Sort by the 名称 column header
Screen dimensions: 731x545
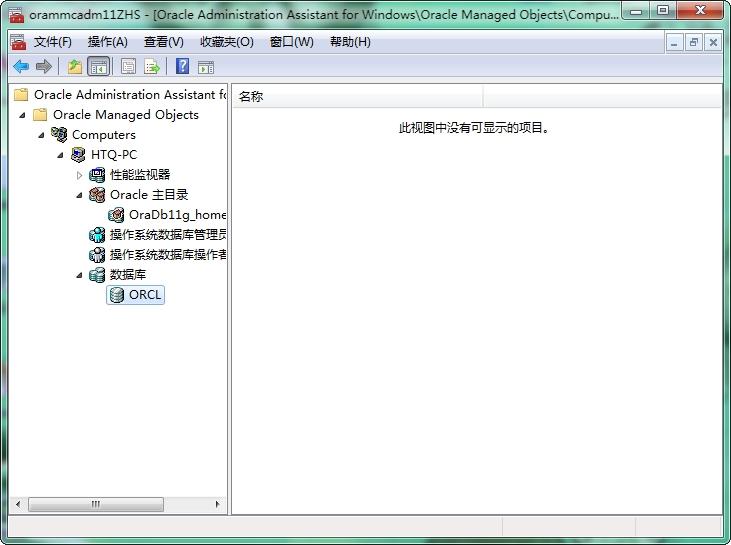click(358, 97)
